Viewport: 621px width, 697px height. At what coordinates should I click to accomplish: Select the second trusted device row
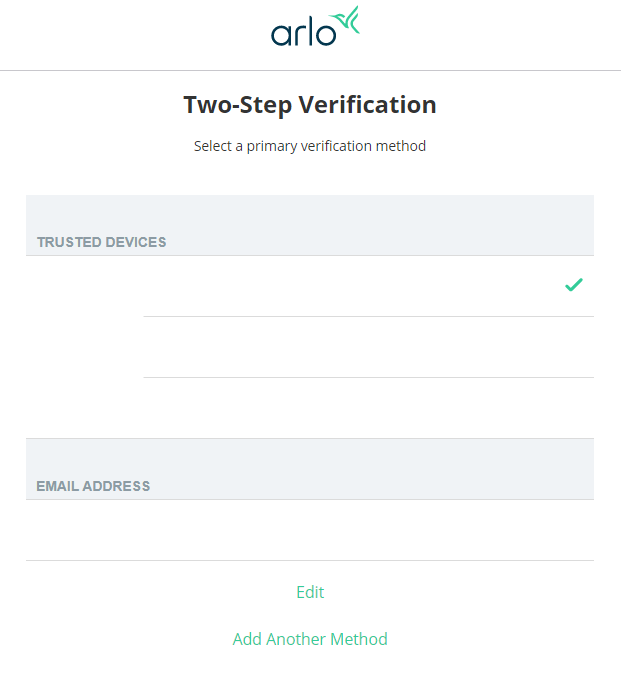tap(310, 347)
